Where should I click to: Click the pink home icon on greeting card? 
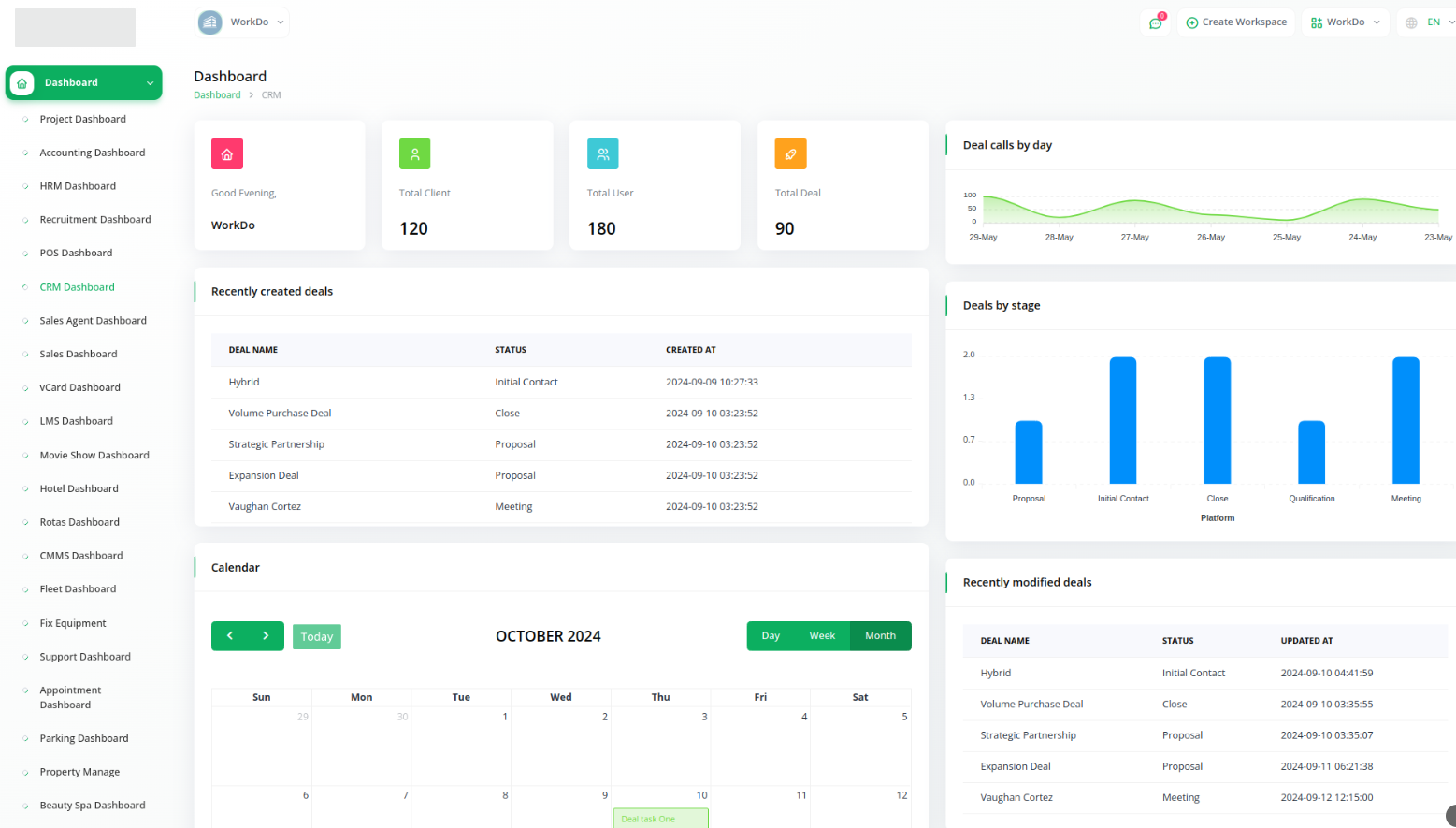(x=227, y=154)
